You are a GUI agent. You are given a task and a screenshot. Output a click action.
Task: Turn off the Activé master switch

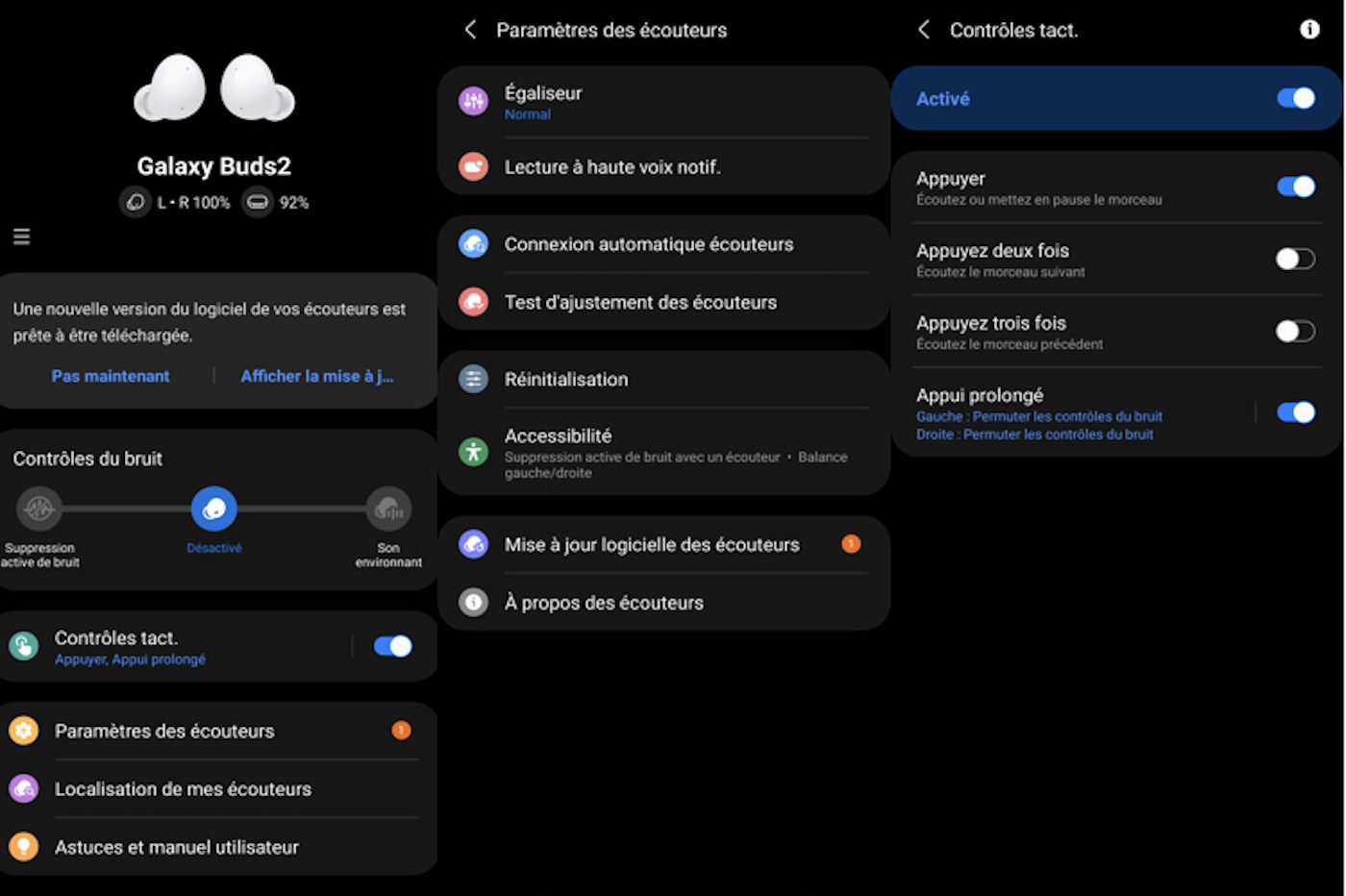[1296, 98]
